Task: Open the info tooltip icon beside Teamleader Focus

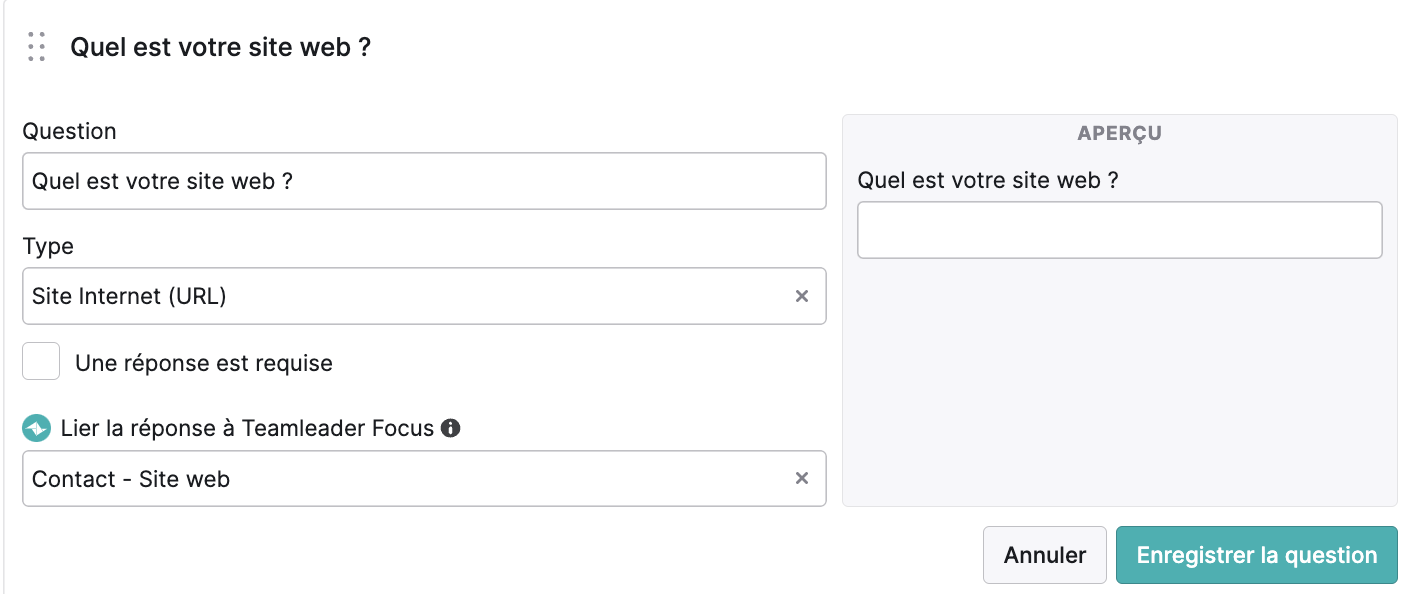Action: [451, 428]
